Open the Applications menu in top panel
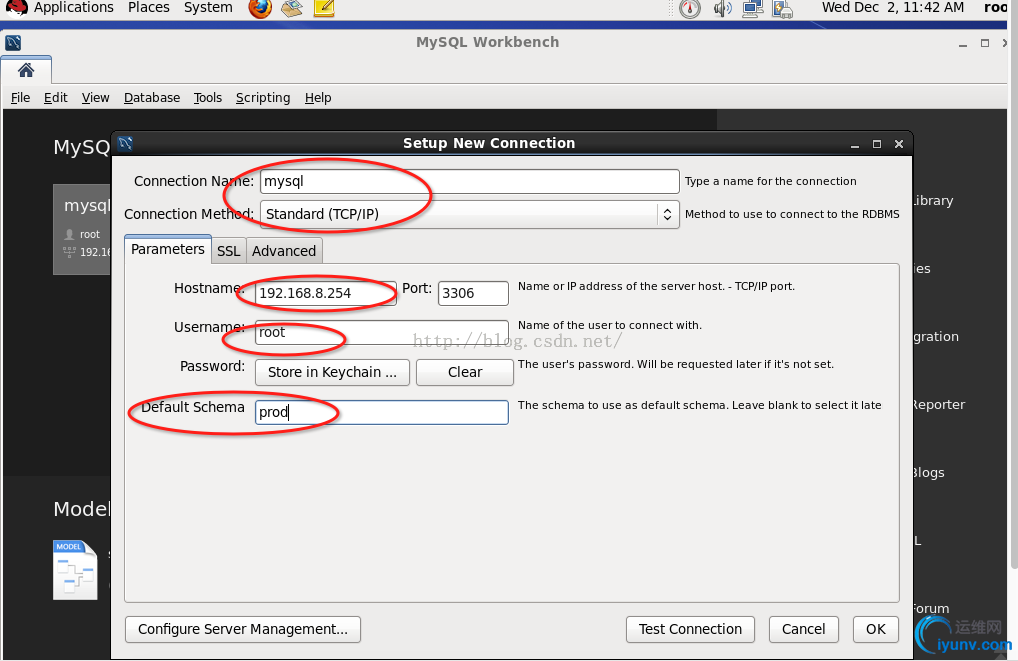Screen dimensions: 1018x661 73,8
